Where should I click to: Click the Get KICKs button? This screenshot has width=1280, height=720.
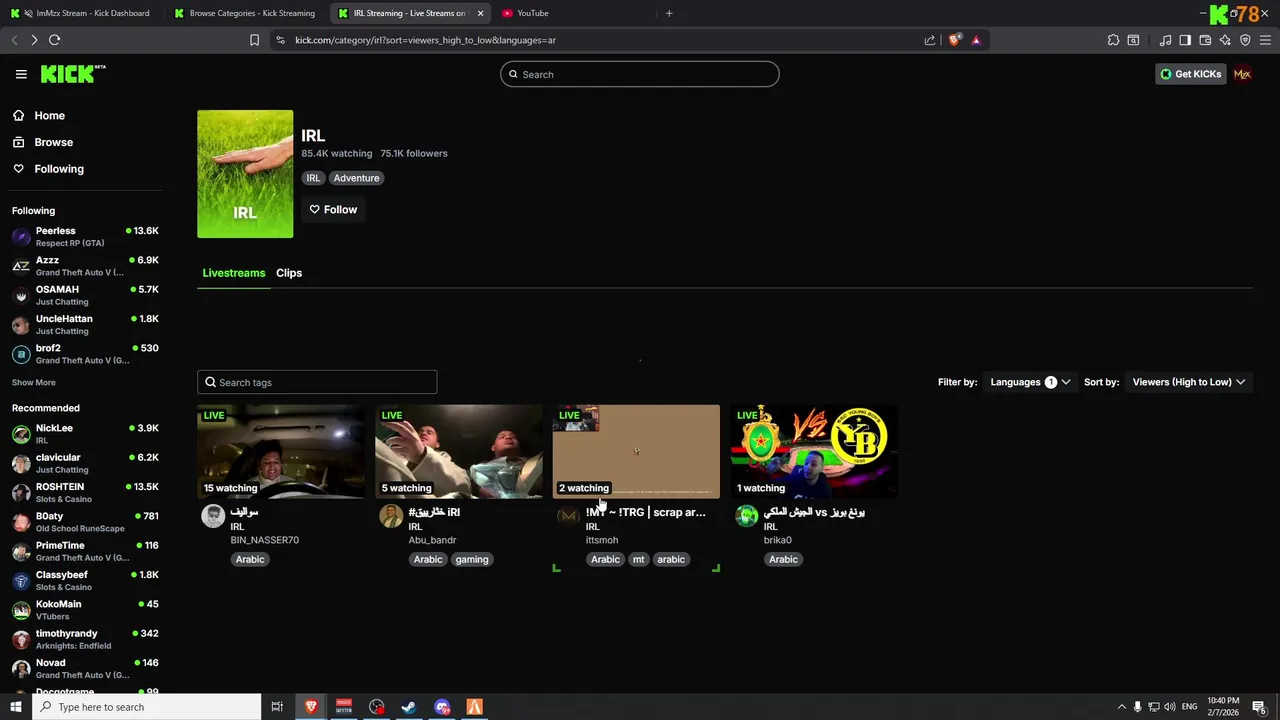[1190, 74]
